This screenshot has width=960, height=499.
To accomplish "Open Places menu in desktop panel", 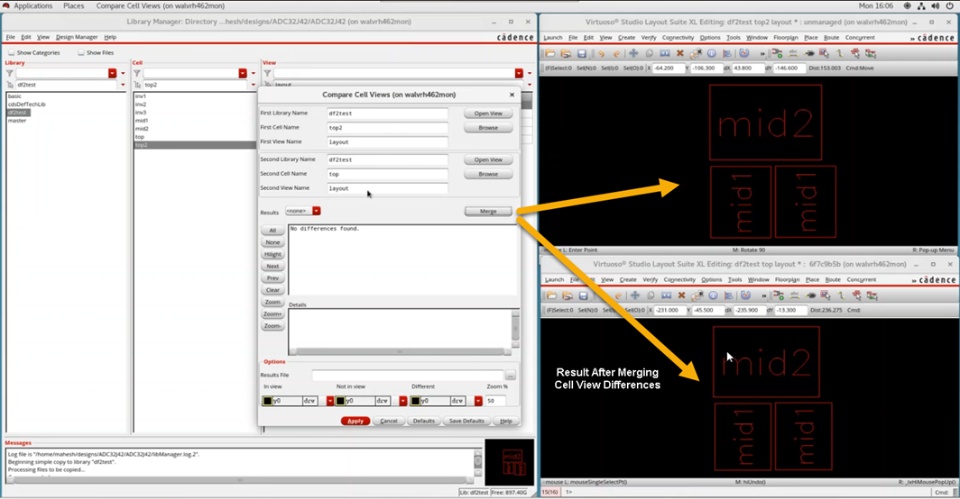I will (73, 6).
